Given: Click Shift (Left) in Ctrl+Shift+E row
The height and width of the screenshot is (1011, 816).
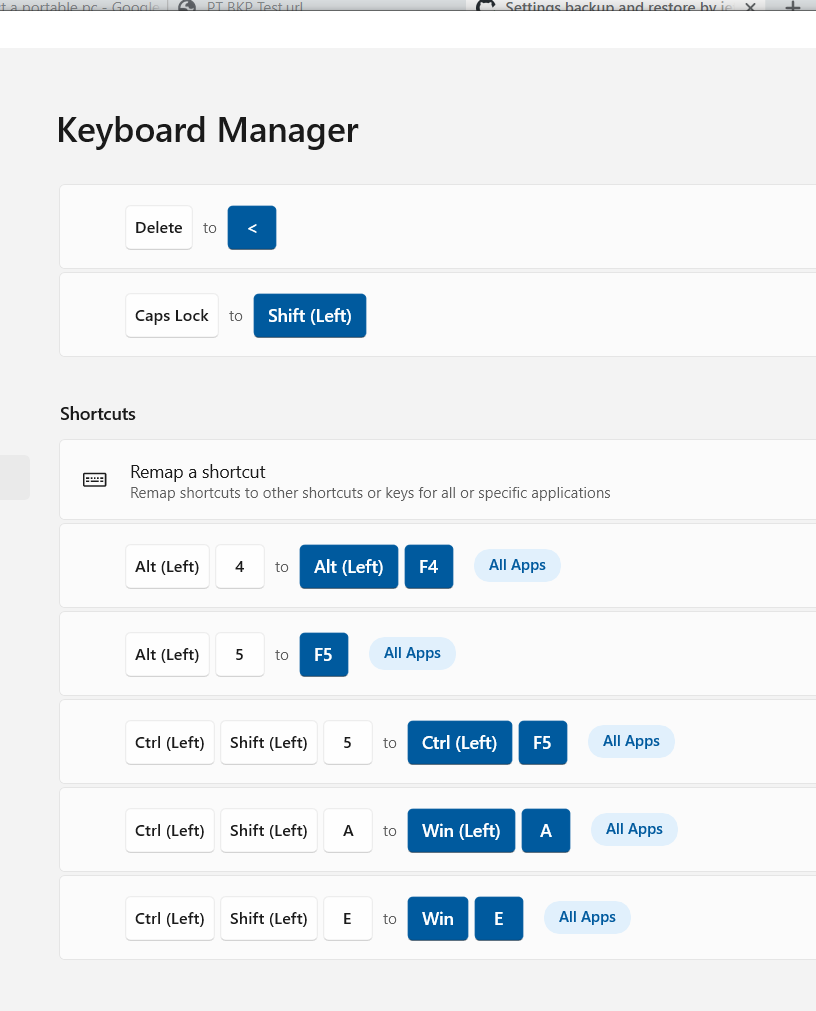Looking at the screenshot, I should pyautogui.click(x=269, y=919).
